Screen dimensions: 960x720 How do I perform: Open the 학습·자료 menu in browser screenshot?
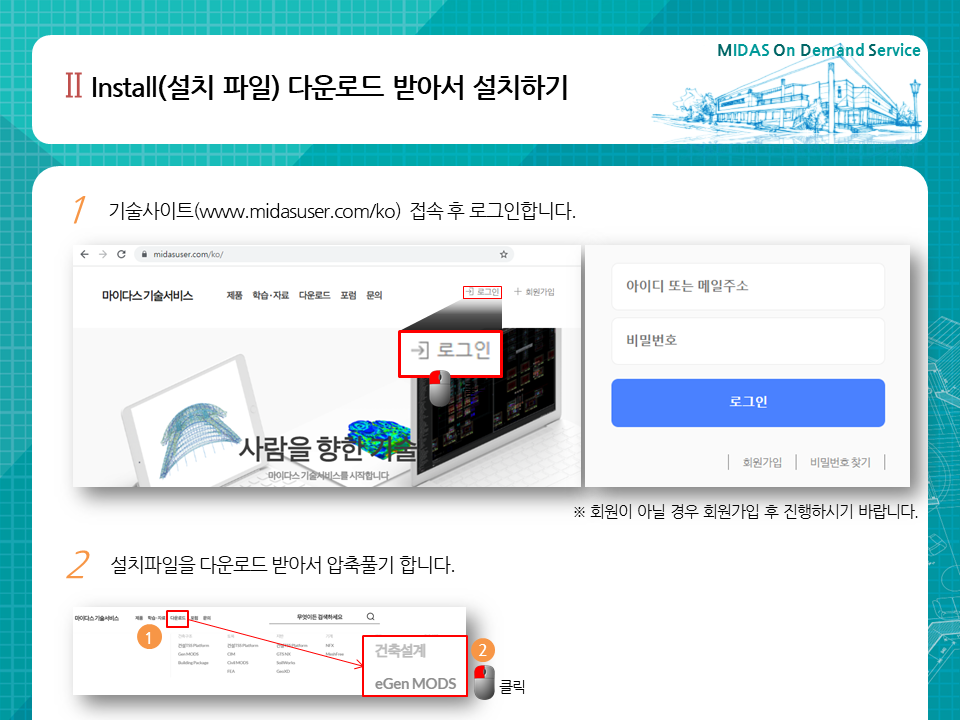point(271,295)
